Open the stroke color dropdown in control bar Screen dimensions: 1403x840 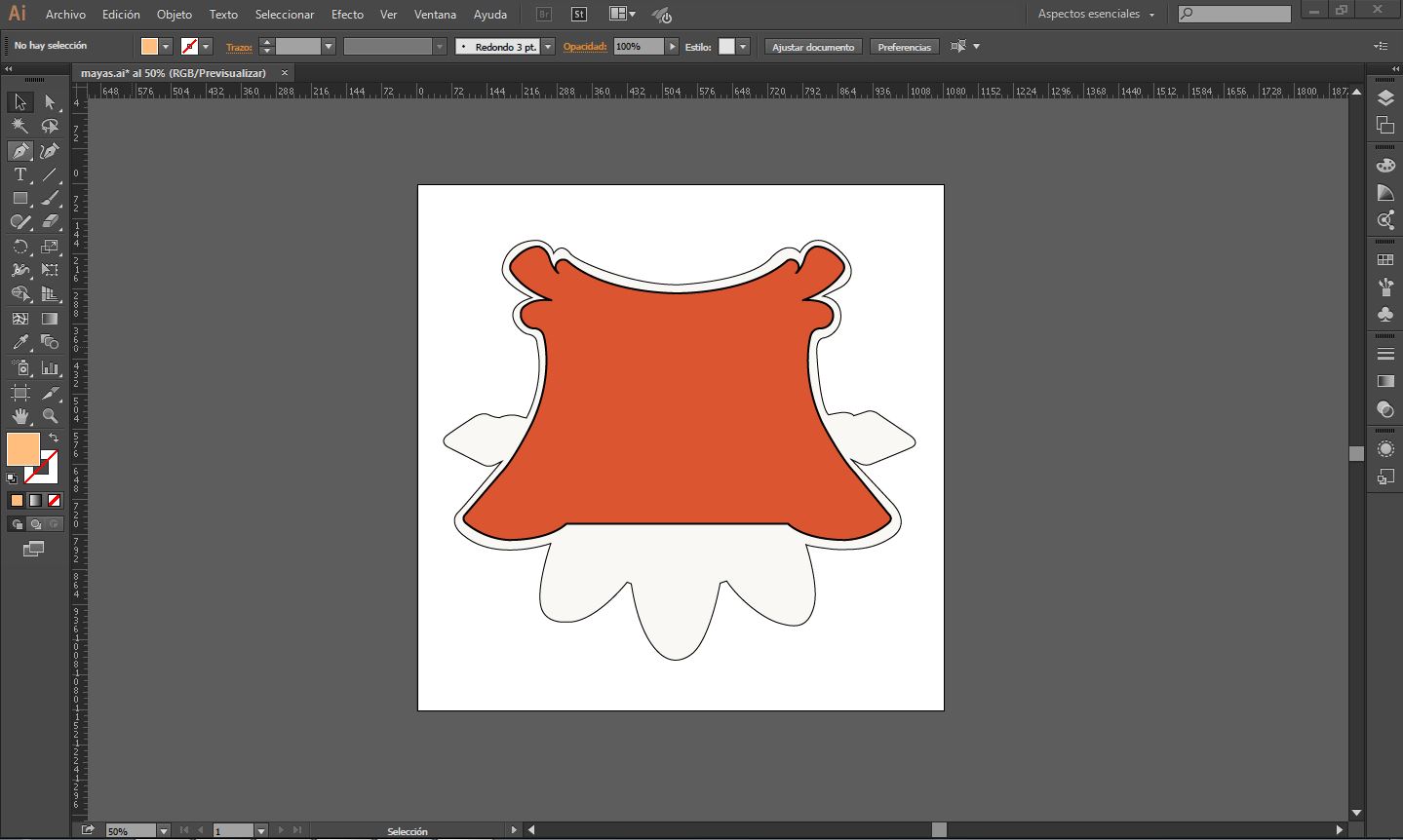click(x=207, y=47)
